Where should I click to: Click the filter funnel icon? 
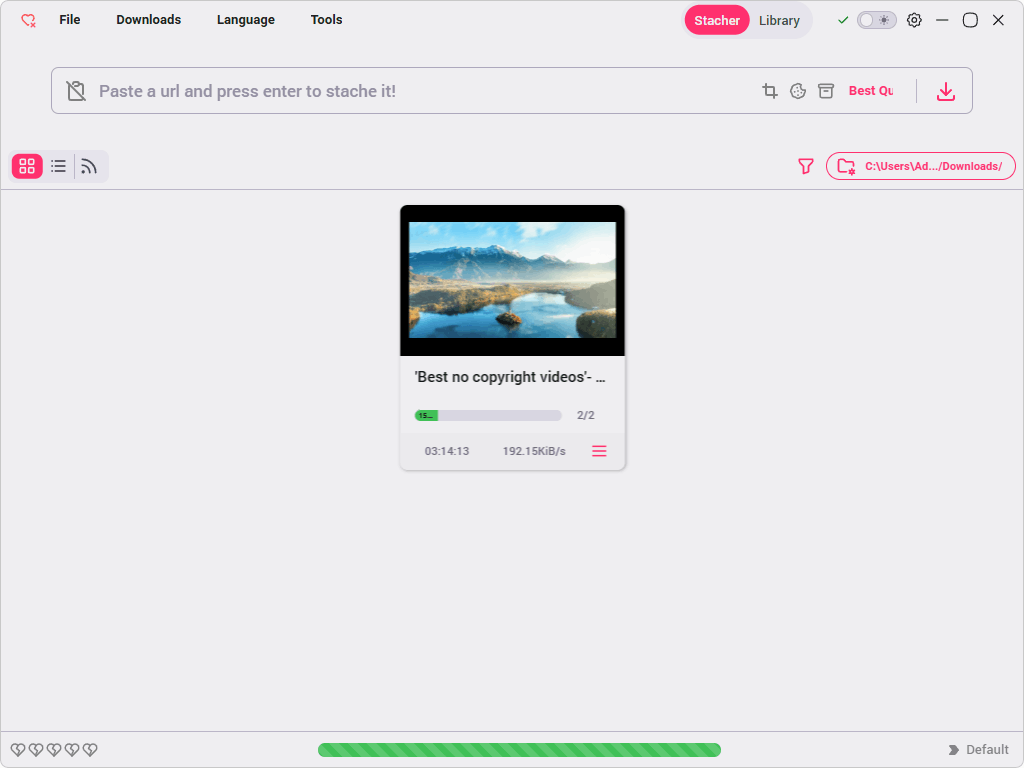[805, 166]
